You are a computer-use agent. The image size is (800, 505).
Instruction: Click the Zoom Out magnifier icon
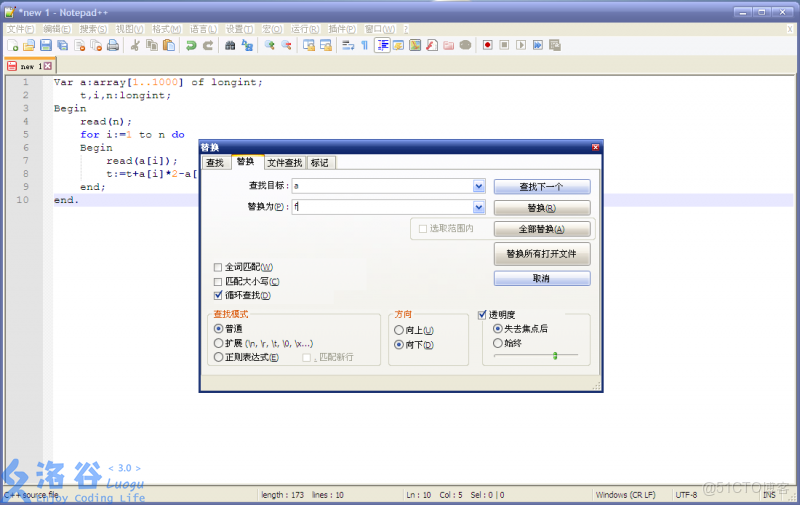286,45
